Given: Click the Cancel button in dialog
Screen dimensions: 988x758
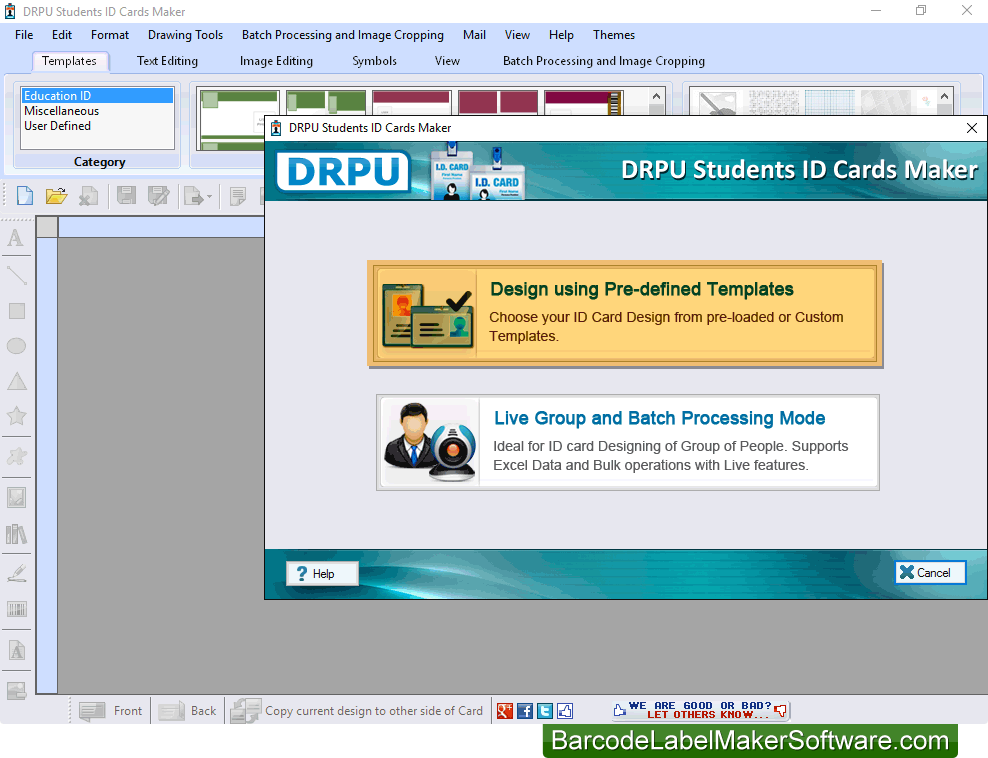Looking at the screenshot, I should [x=930, y=572].
